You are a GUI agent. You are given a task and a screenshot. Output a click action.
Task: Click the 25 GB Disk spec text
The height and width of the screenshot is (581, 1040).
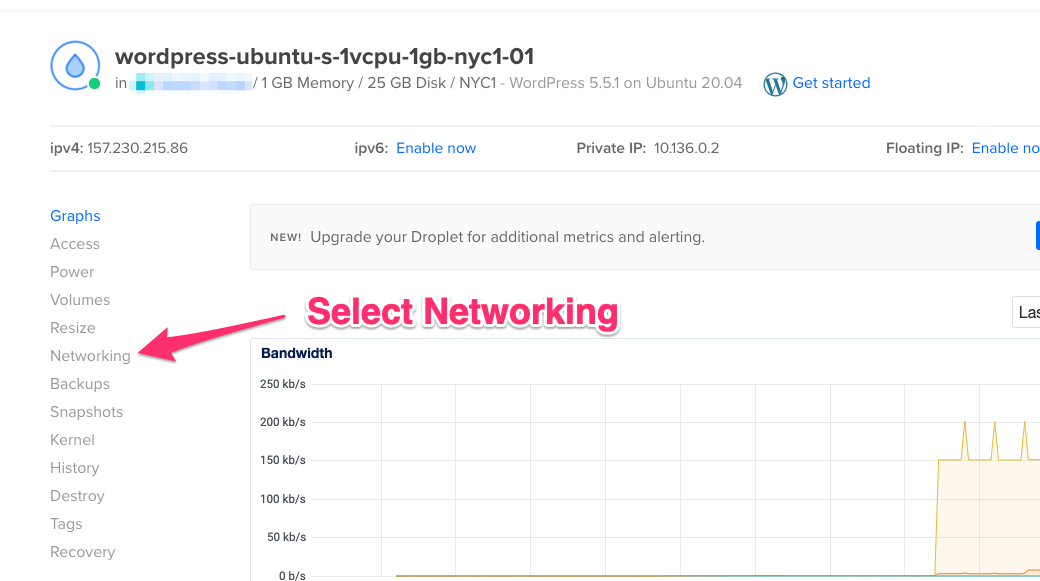pos(407,83)
